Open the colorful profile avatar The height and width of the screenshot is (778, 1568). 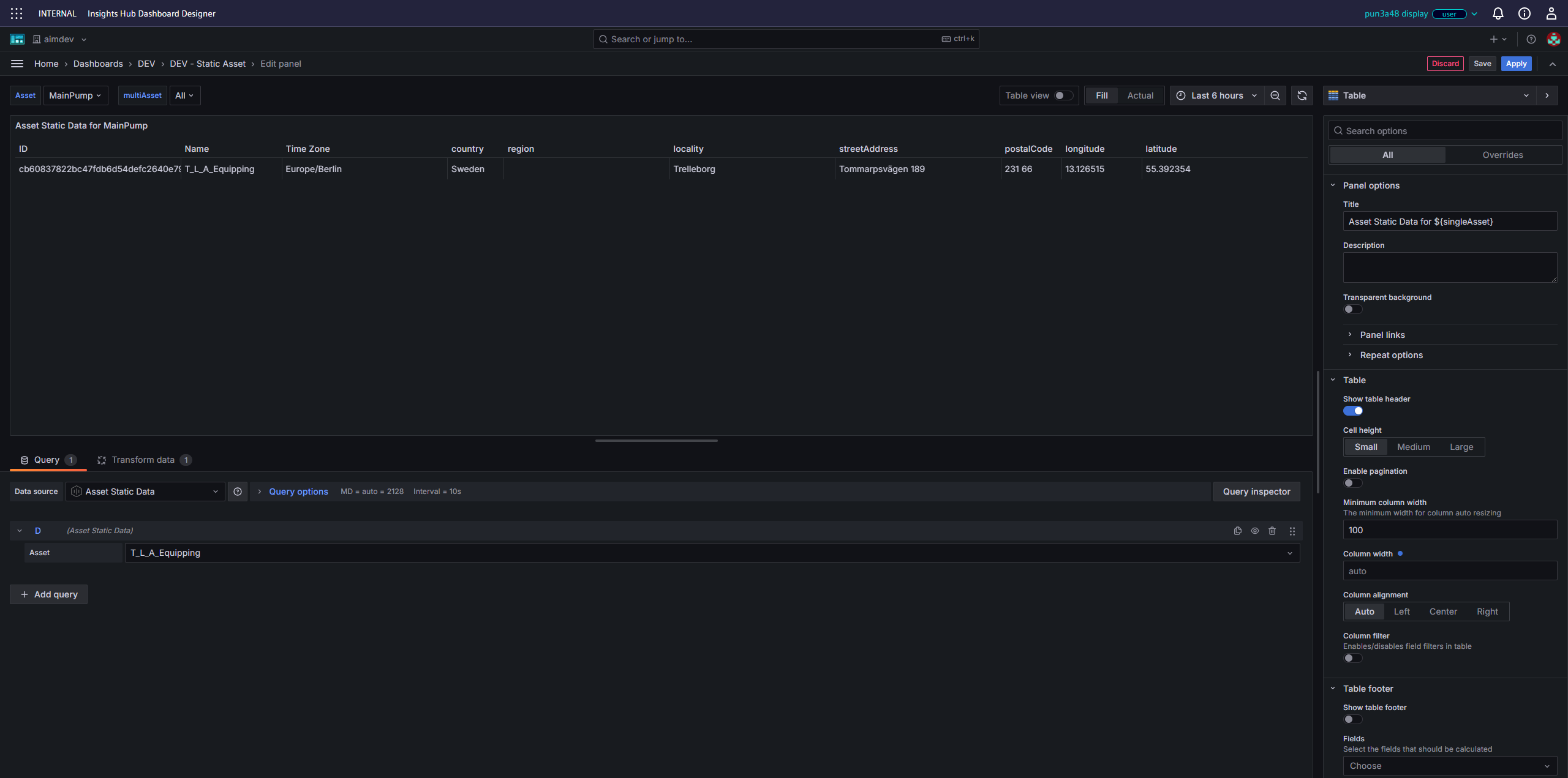1553,39
